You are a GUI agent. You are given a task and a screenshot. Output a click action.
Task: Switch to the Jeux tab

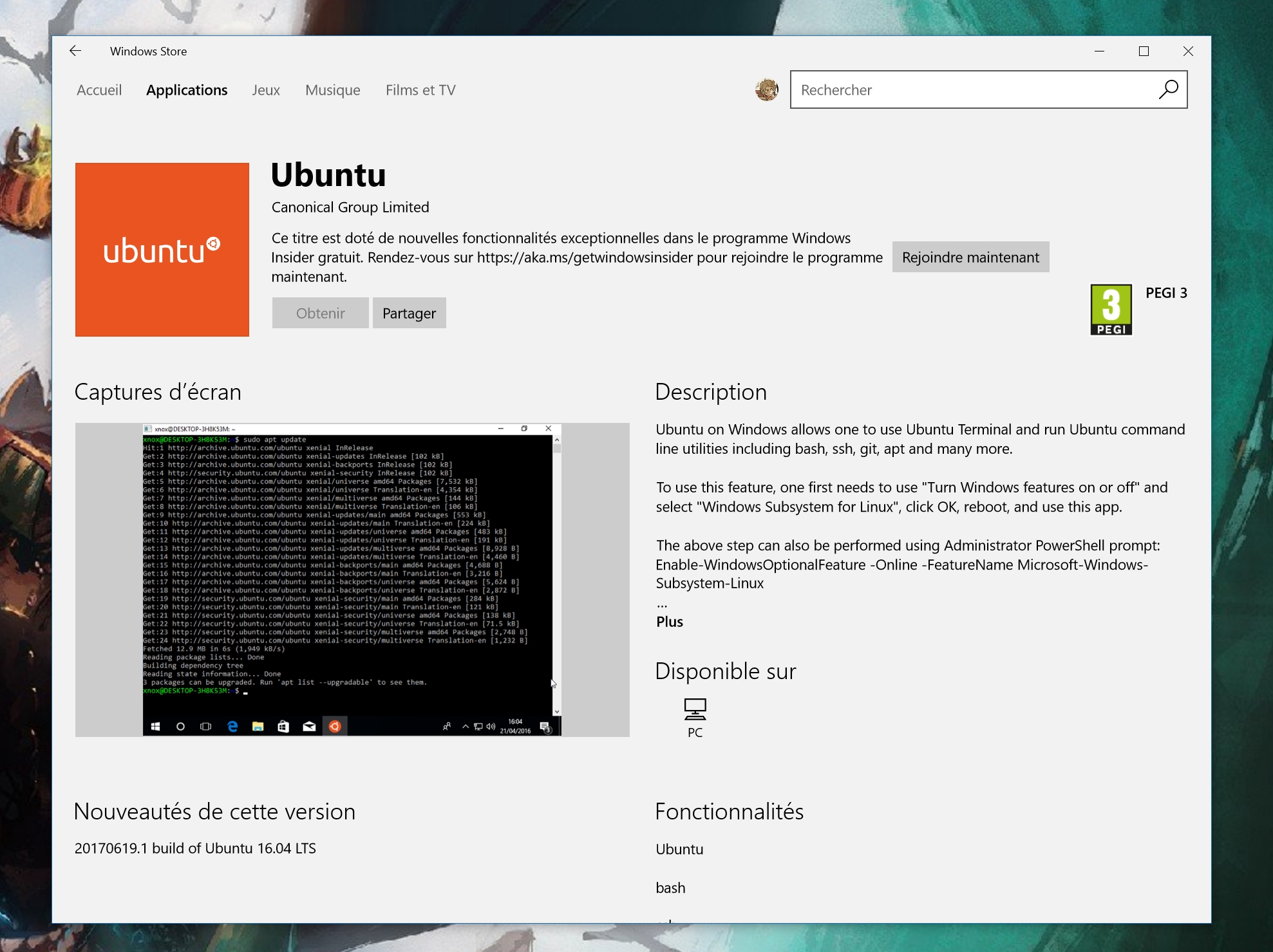pyautogui.click(x=266, y=90)
